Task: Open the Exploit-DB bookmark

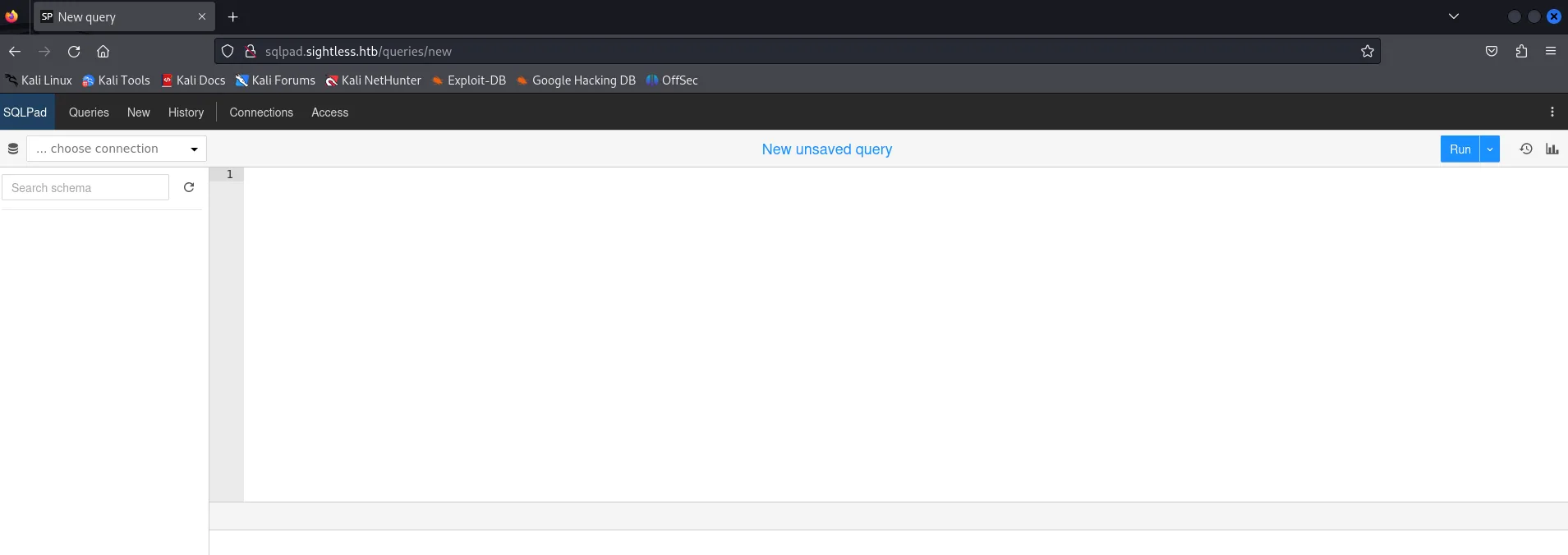Action: pyautogui.click(x=469, y=80)
